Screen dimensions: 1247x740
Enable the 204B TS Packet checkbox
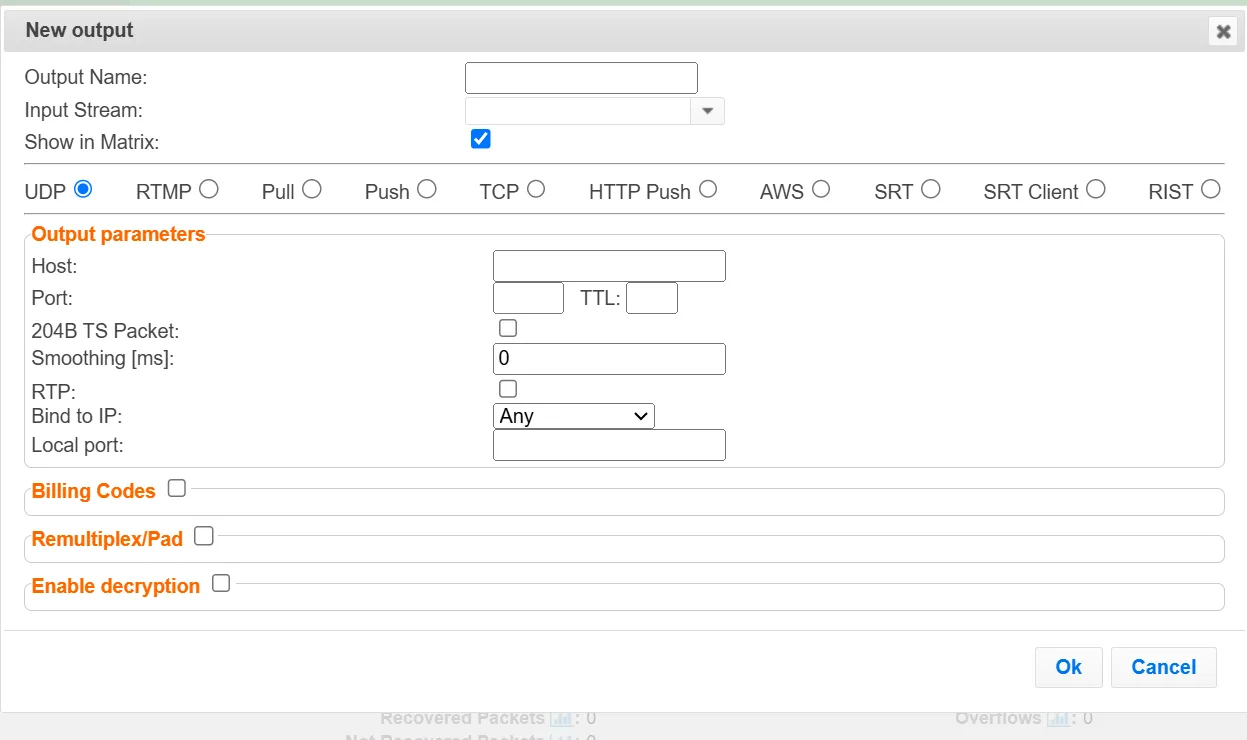click(x=508, y=328)
